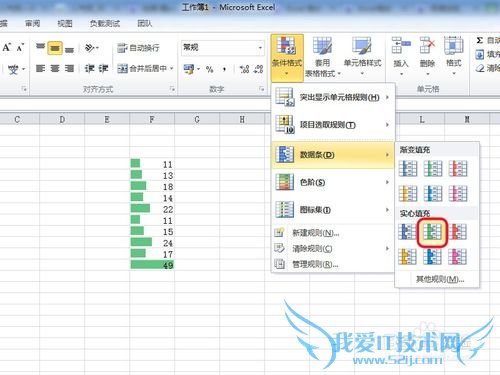Image resolution: width=500 pixels, height=375 pixels.
Task: Click the top align icon
Action: [41, 48]
